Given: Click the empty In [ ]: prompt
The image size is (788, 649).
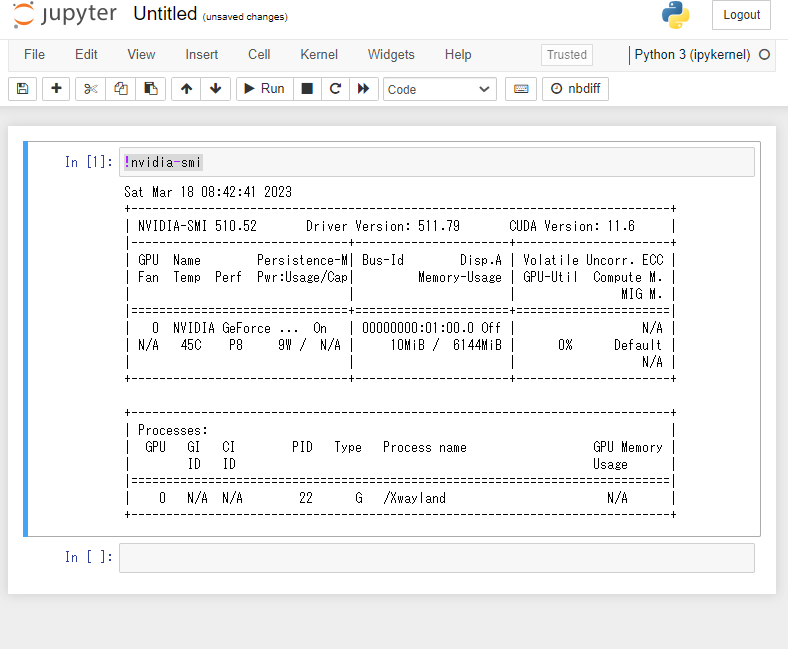Looking at the screenshot, I should [88, 557].
